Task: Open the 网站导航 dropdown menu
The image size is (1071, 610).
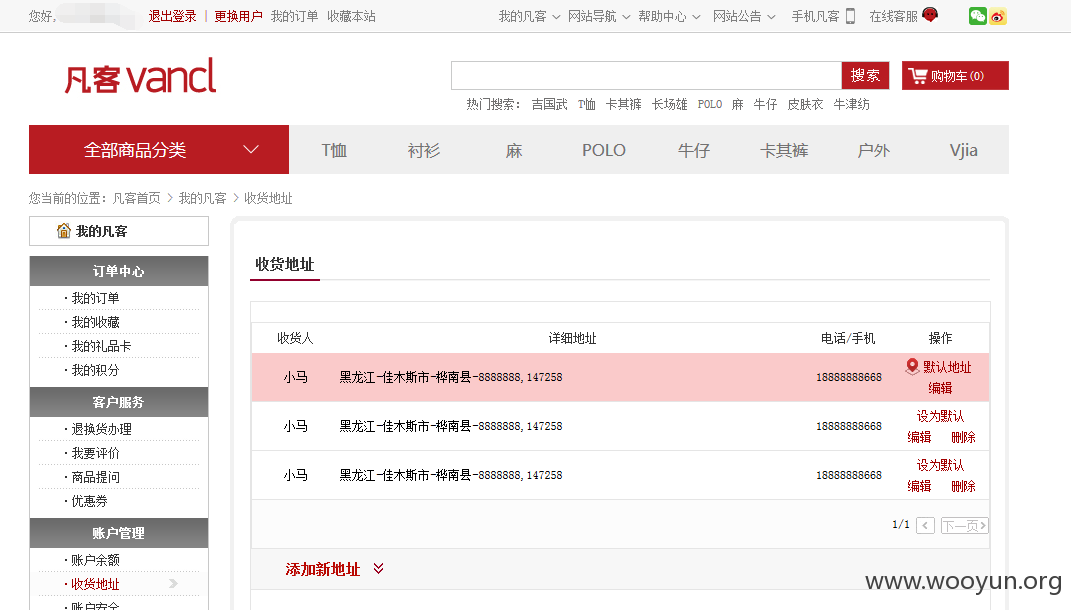Action: [x=599, y=16]
